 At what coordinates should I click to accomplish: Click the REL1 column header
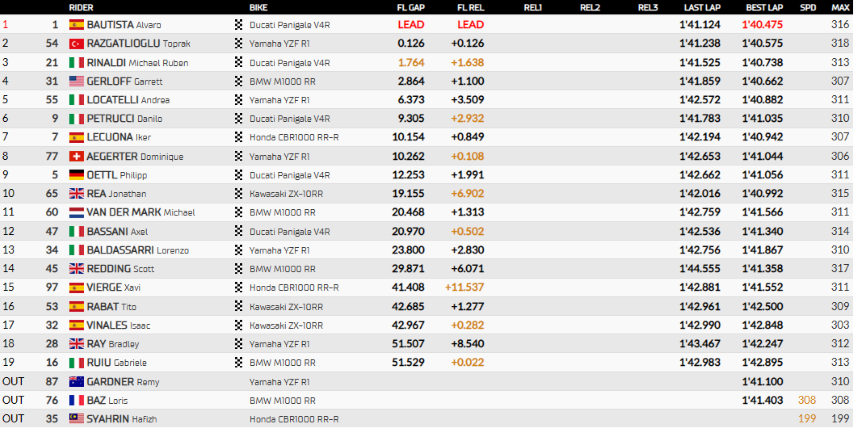point(533,8)
